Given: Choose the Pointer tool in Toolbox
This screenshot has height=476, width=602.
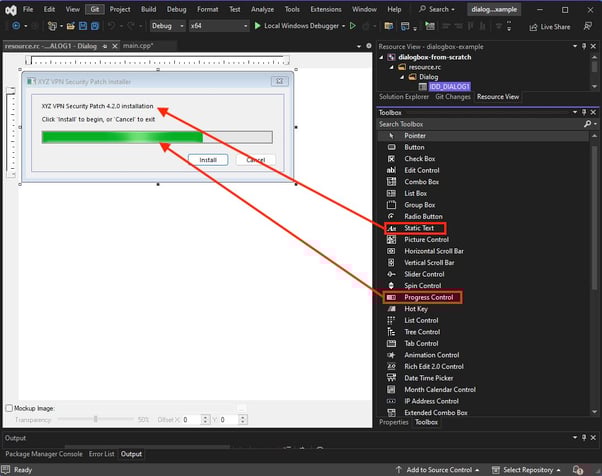Looking at the screenshot, I should (x=414, y=135).
